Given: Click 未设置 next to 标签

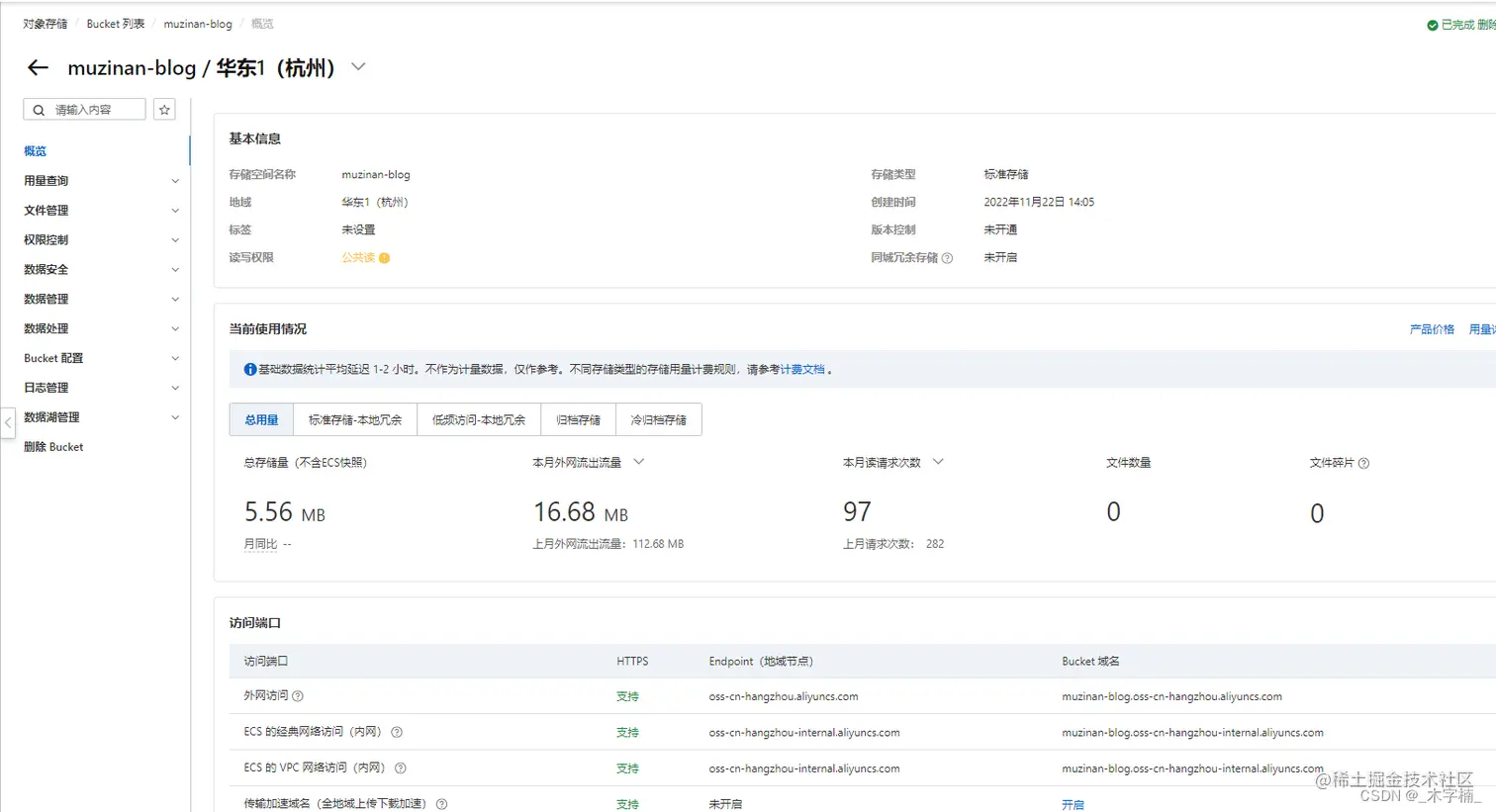Looking at the screenshot, I should click(358, 229).
